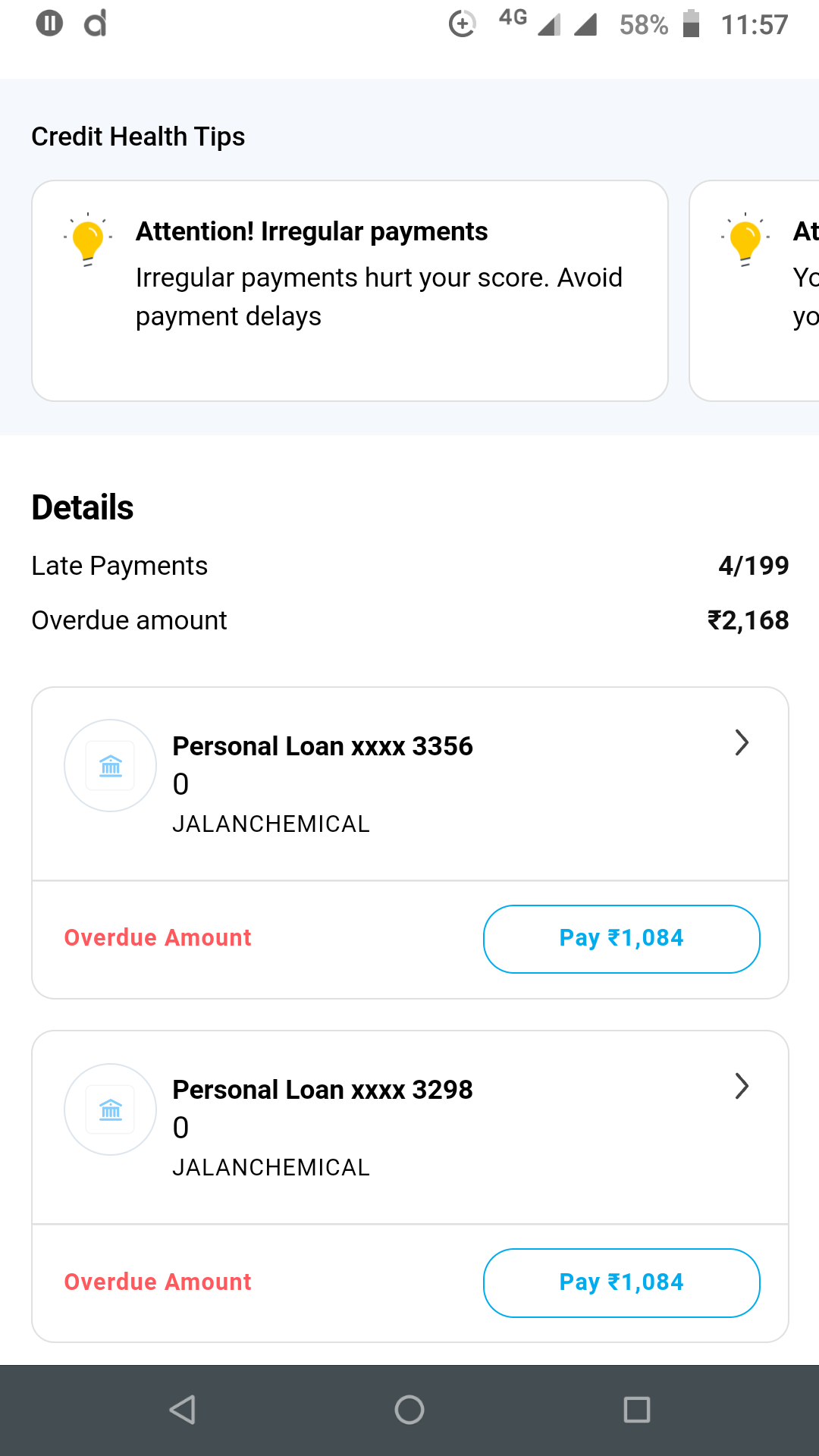Pay ₹1,084 for loan ending 3356
Screen dimensions: 819x1456
(x=622, y=939)
